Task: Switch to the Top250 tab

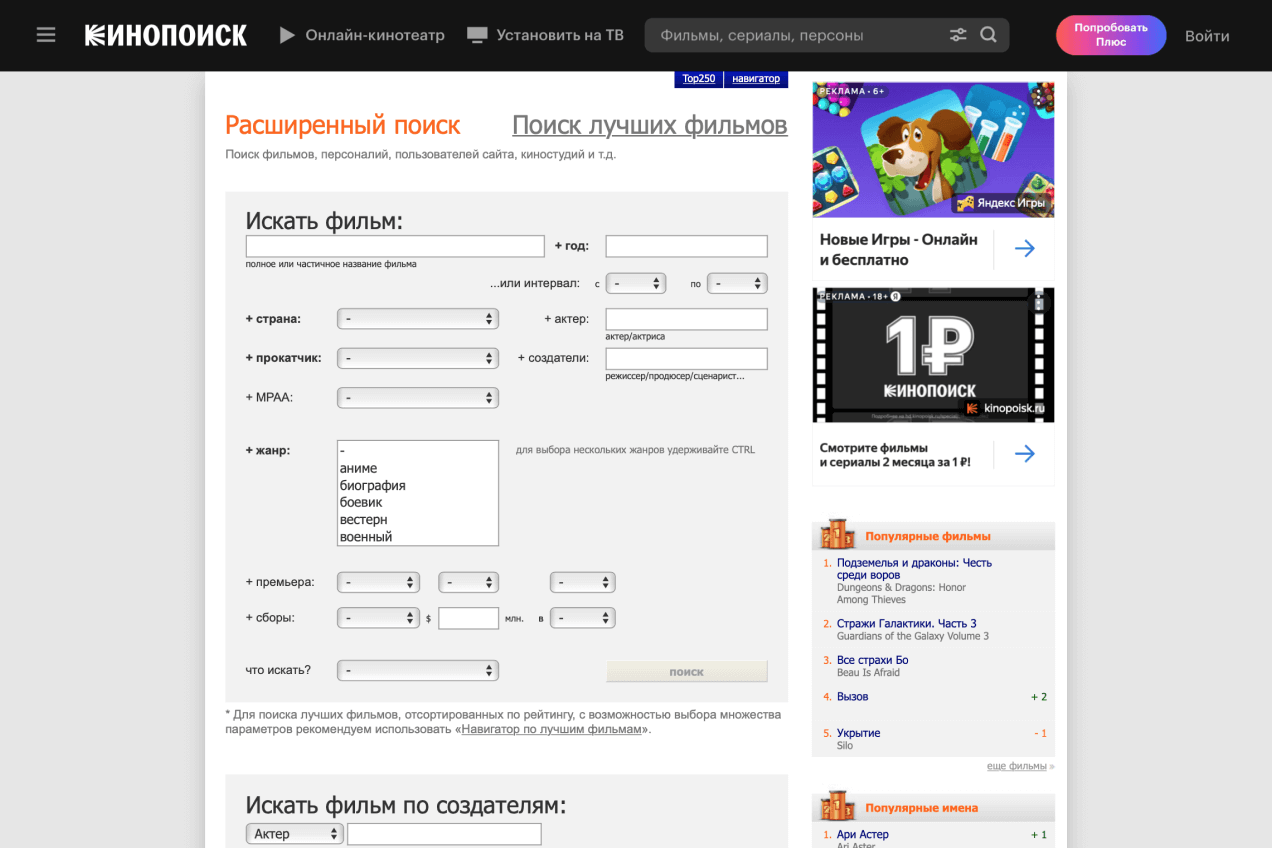Action: click(698, 78)
